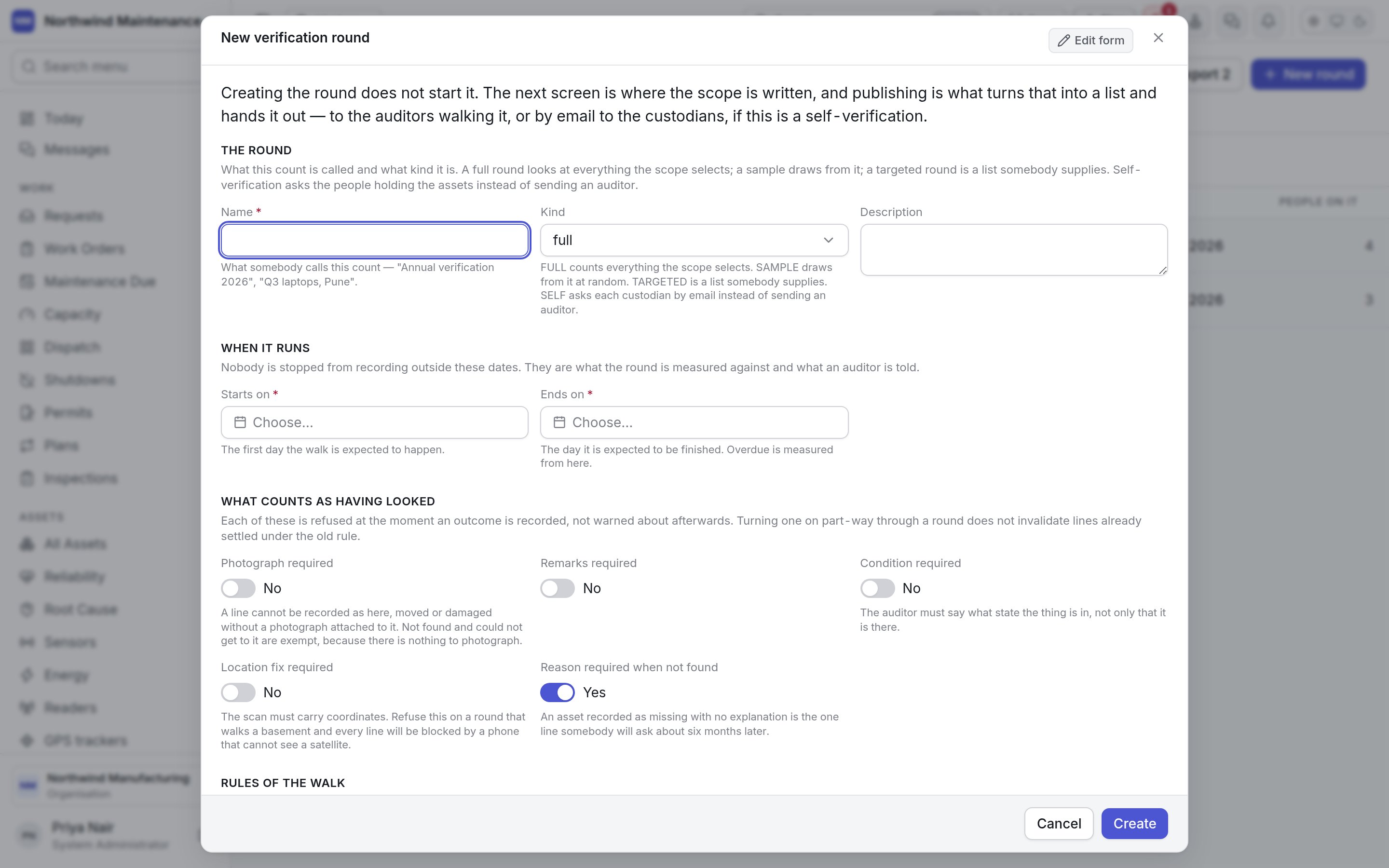This screenshot has width=1389, height=868.
Task: Open the Kind dropdown showing full
Action: 694,240
